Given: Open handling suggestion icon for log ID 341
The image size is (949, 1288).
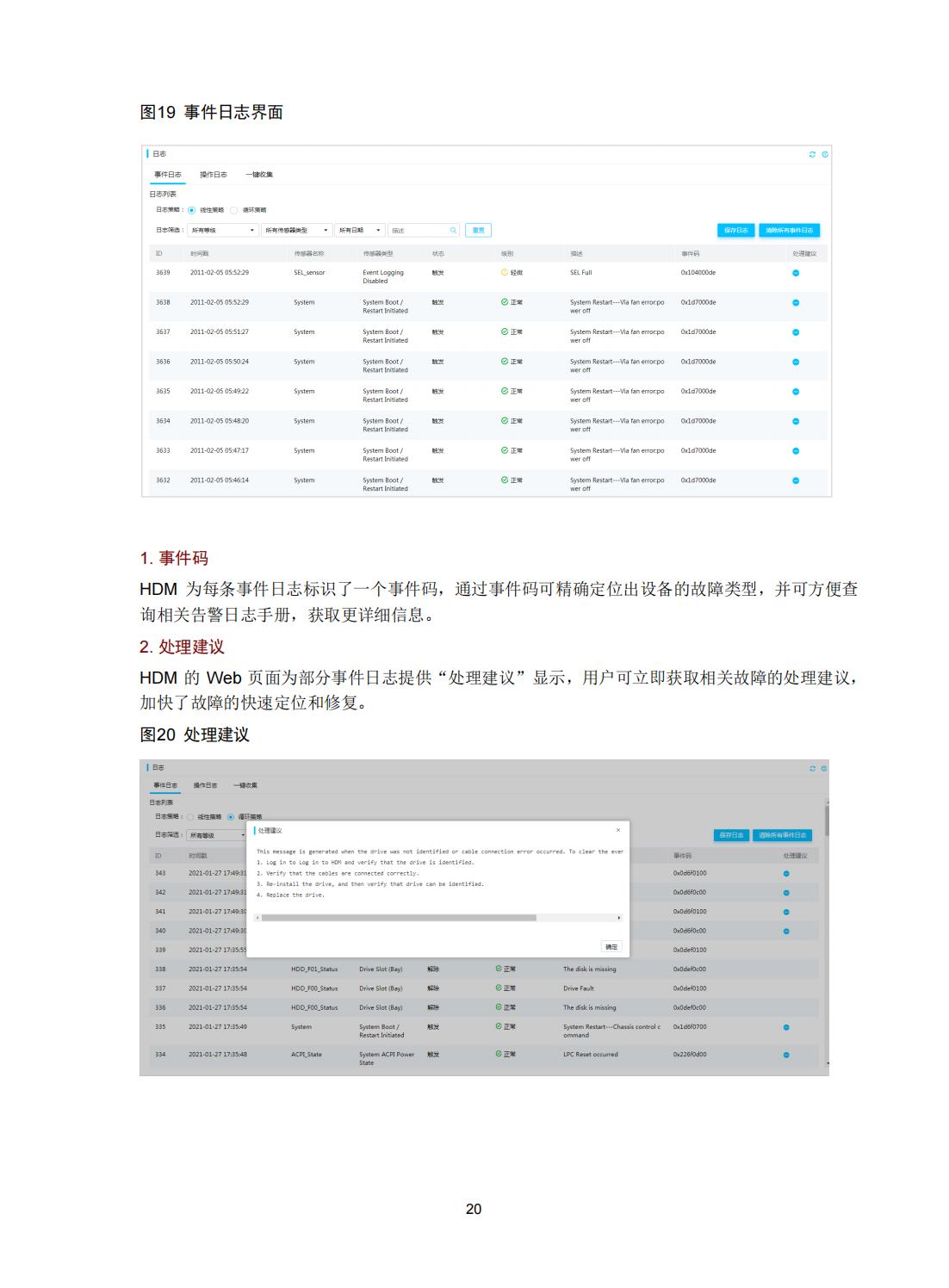Looking at the screenshot, I should [x=786, y=912].
